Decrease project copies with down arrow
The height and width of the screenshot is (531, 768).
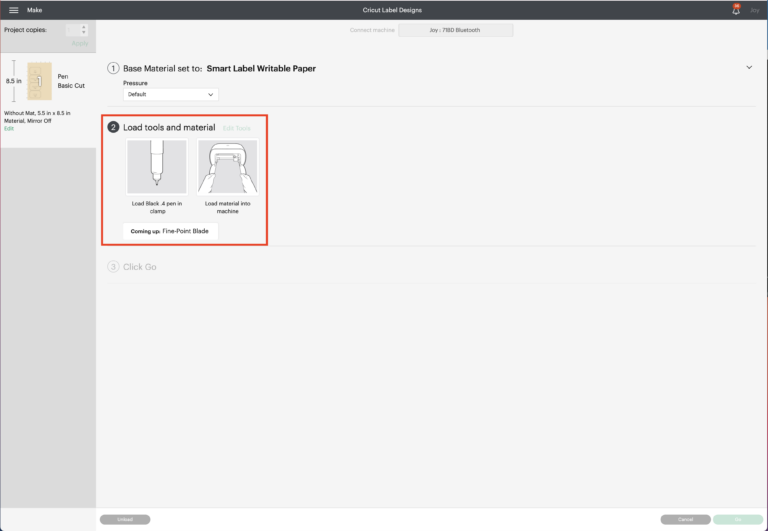(x=84, y=33)
